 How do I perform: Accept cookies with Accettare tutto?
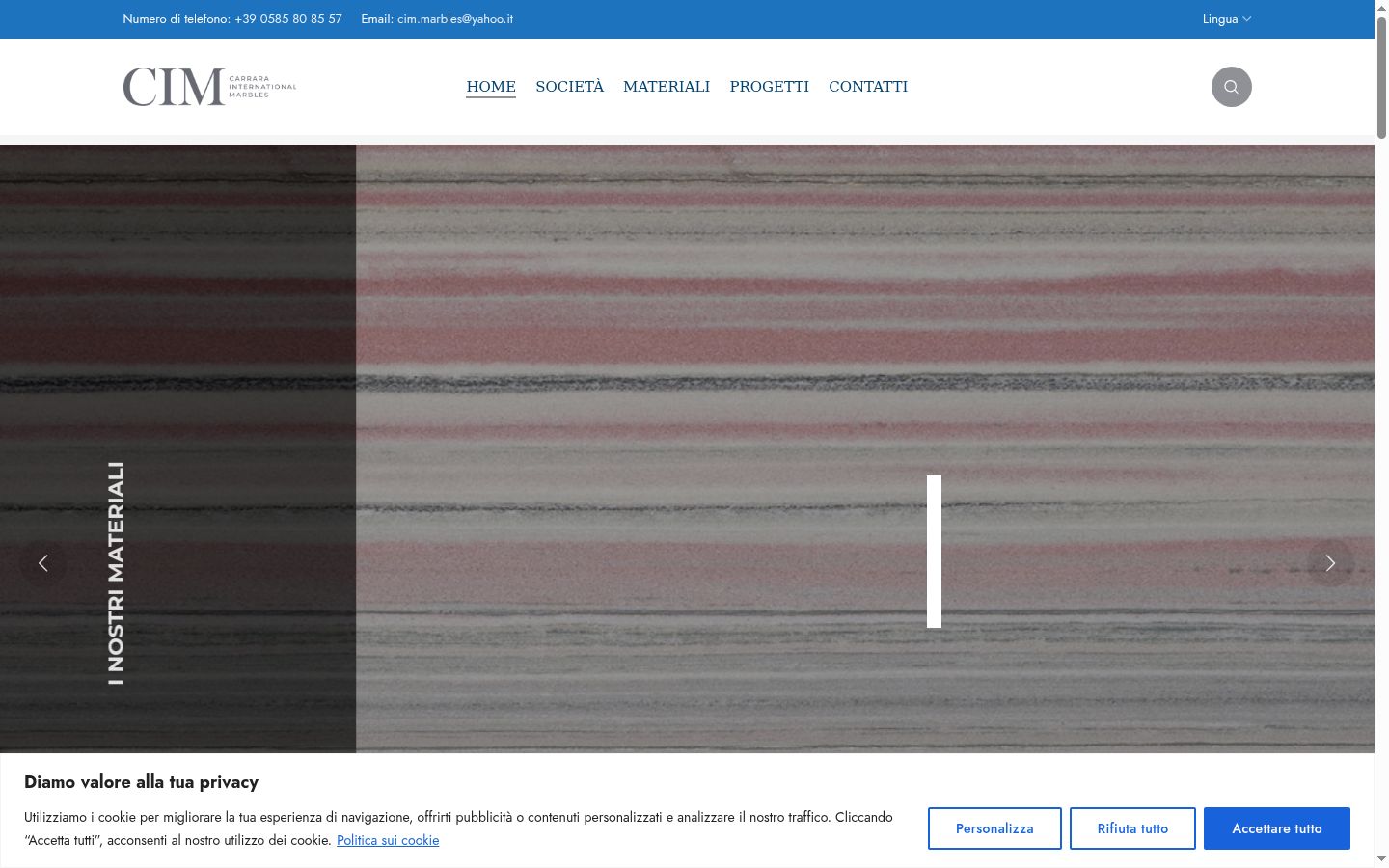[x=1277, y=828]
